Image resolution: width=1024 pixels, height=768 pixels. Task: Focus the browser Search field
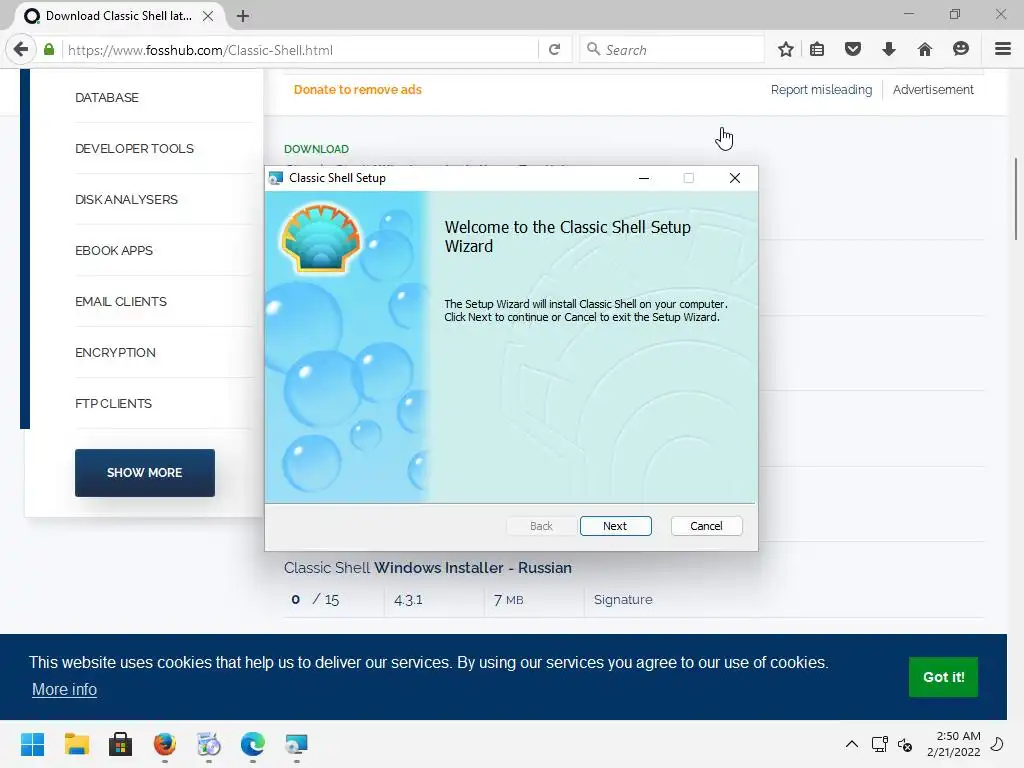click(673, 50)
